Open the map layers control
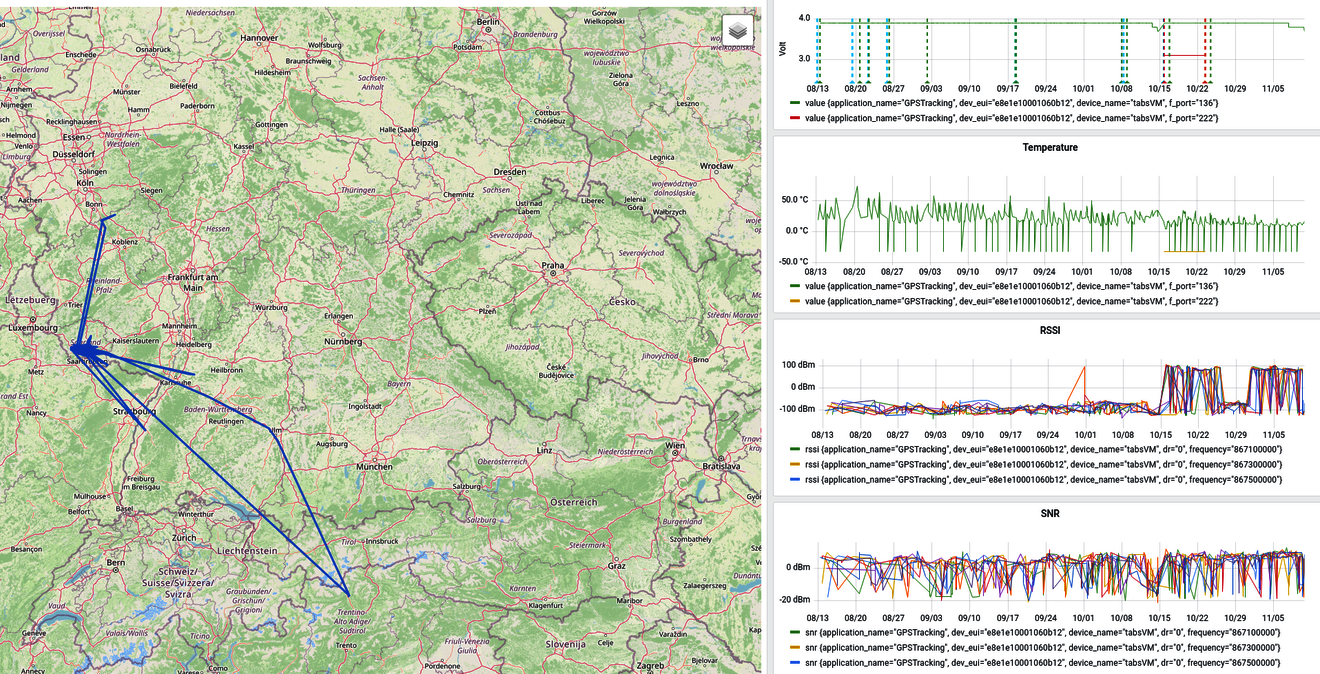The width and height of the screenshot is (1320, 674). (x=737, y=30)
